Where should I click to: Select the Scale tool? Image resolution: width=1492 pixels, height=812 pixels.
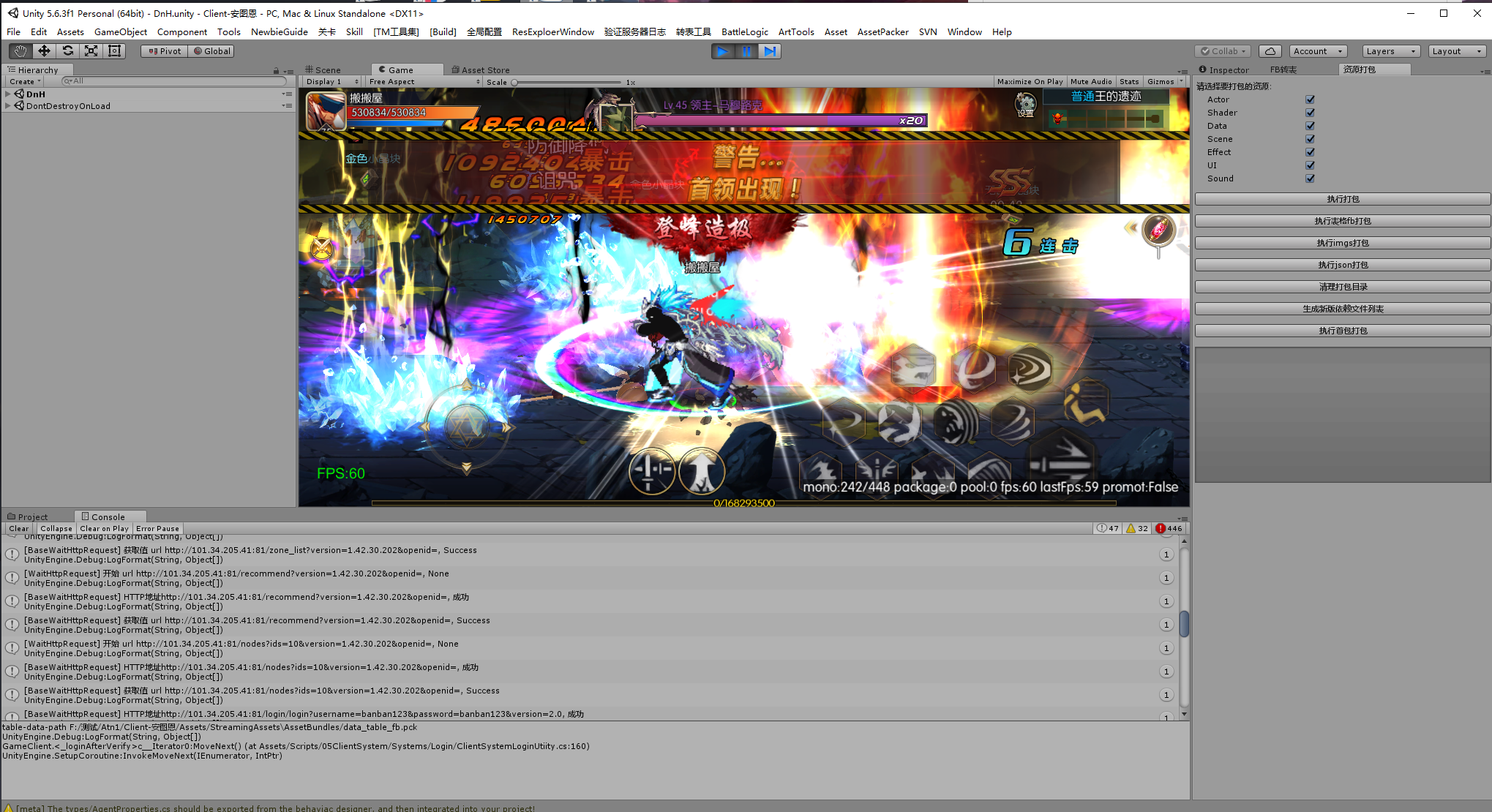(x=91, y=50)
